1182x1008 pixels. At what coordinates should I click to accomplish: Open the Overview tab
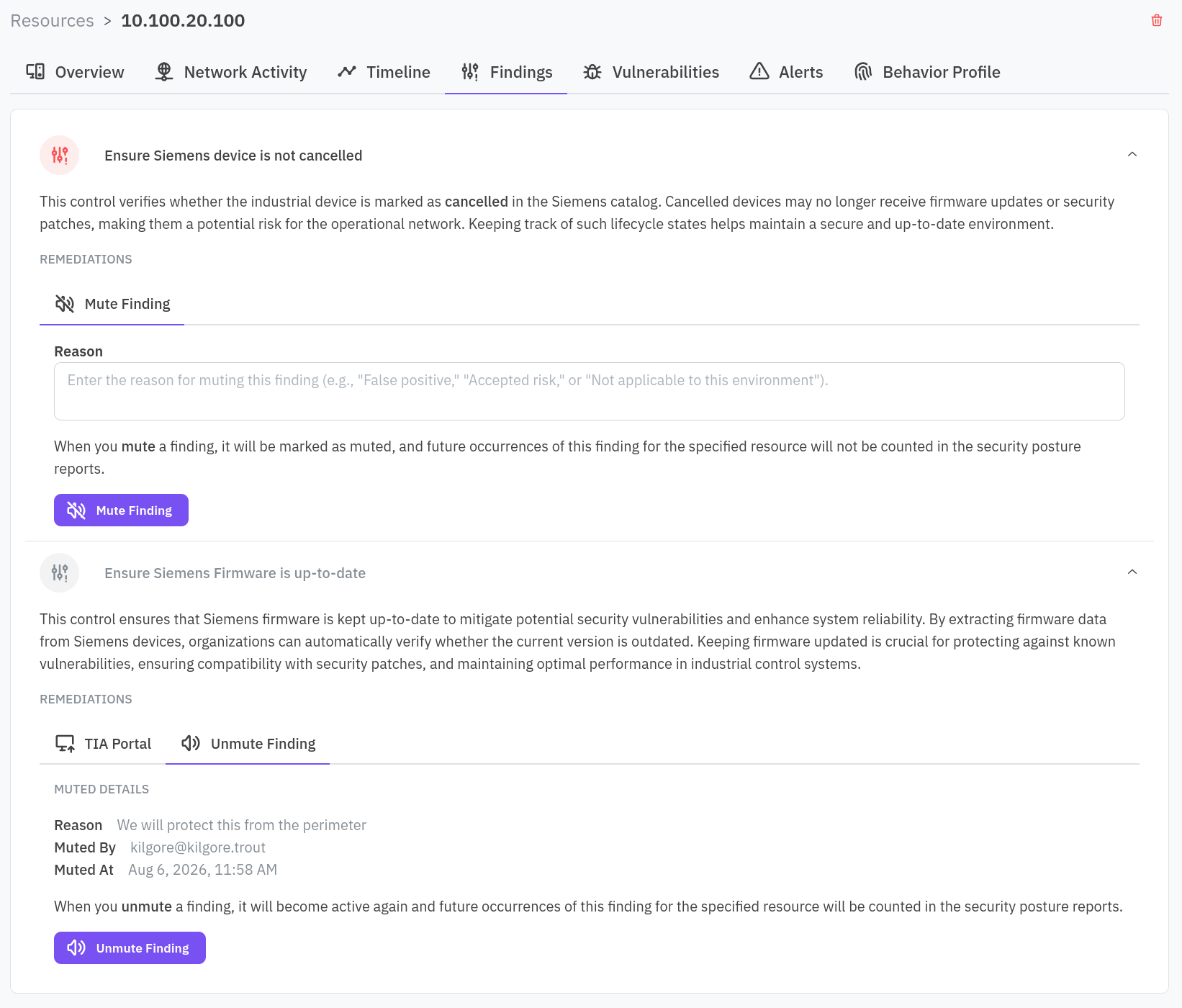pyautogui.click(x=75, y=72)
